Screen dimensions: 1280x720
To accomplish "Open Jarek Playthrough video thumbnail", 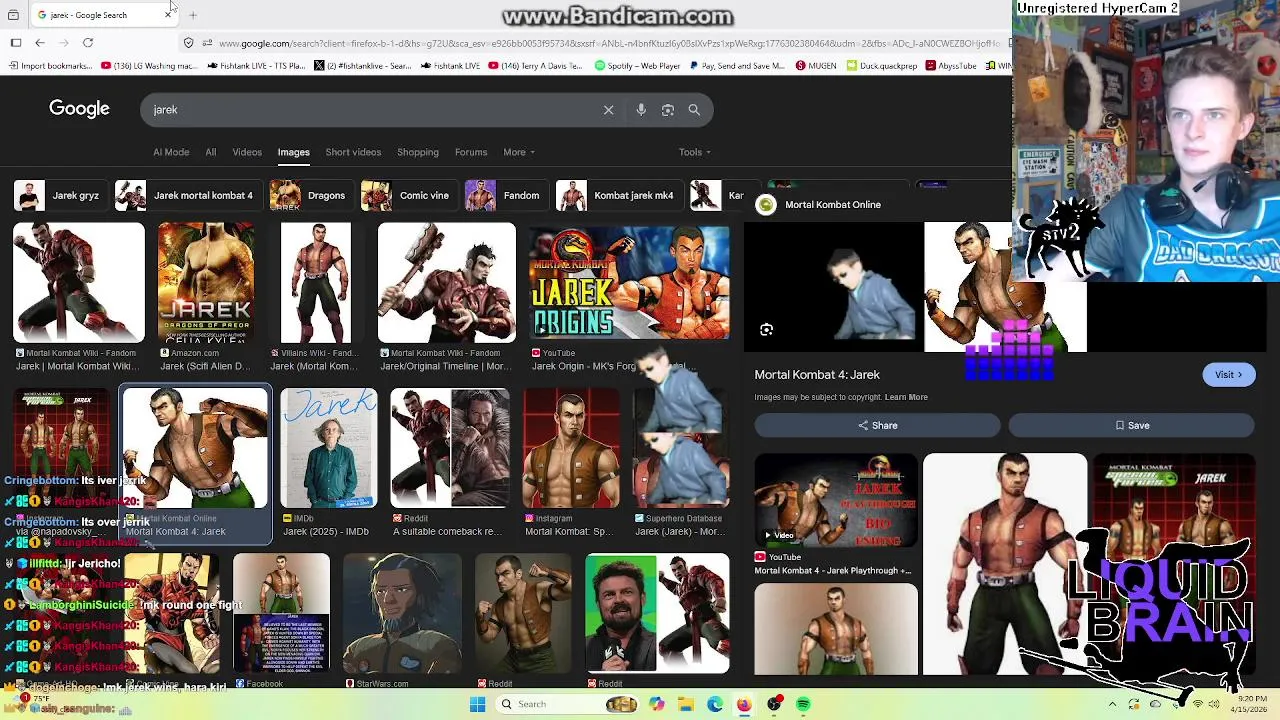I will (x=836, y=500).
